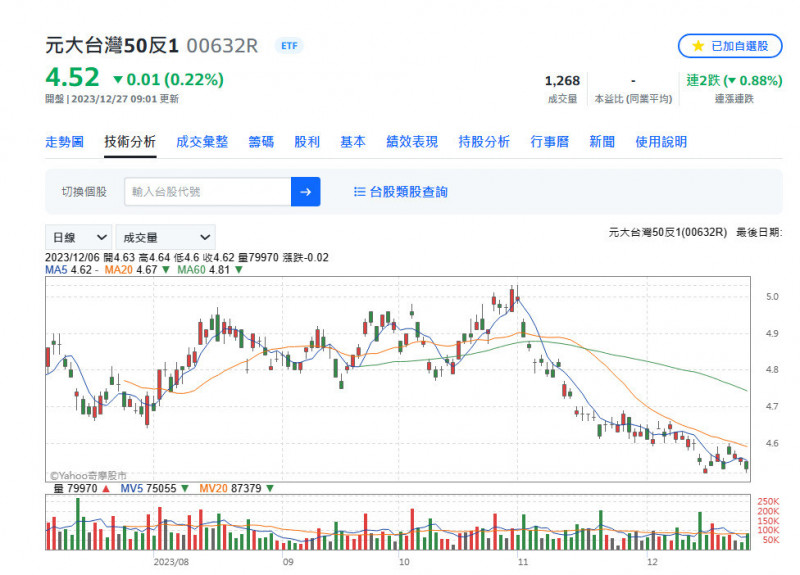Open the 股利 tab
The image size is (800, 575).
tap(307, 142)
